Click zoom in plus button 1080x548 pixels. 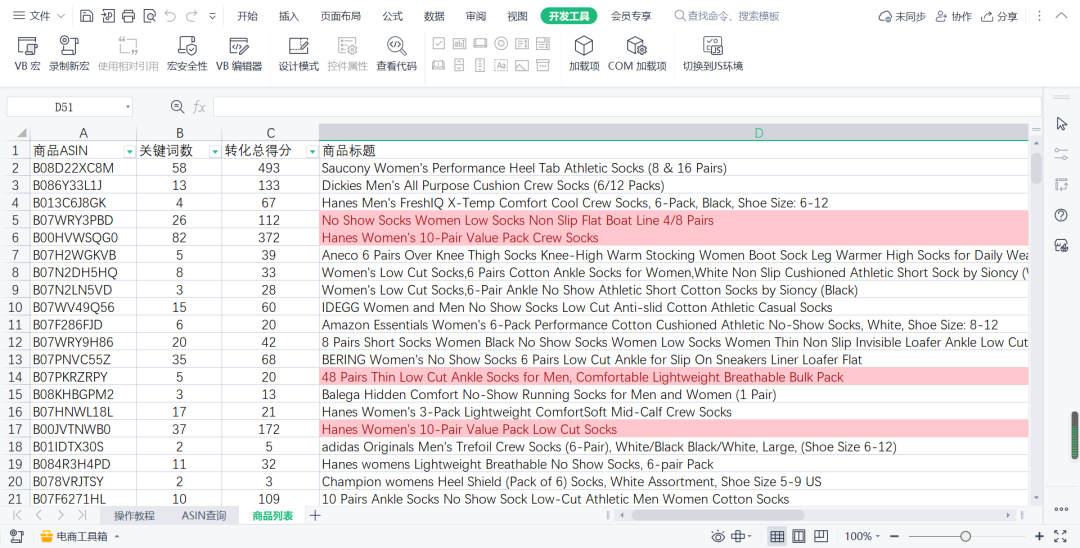(1039, 536)
